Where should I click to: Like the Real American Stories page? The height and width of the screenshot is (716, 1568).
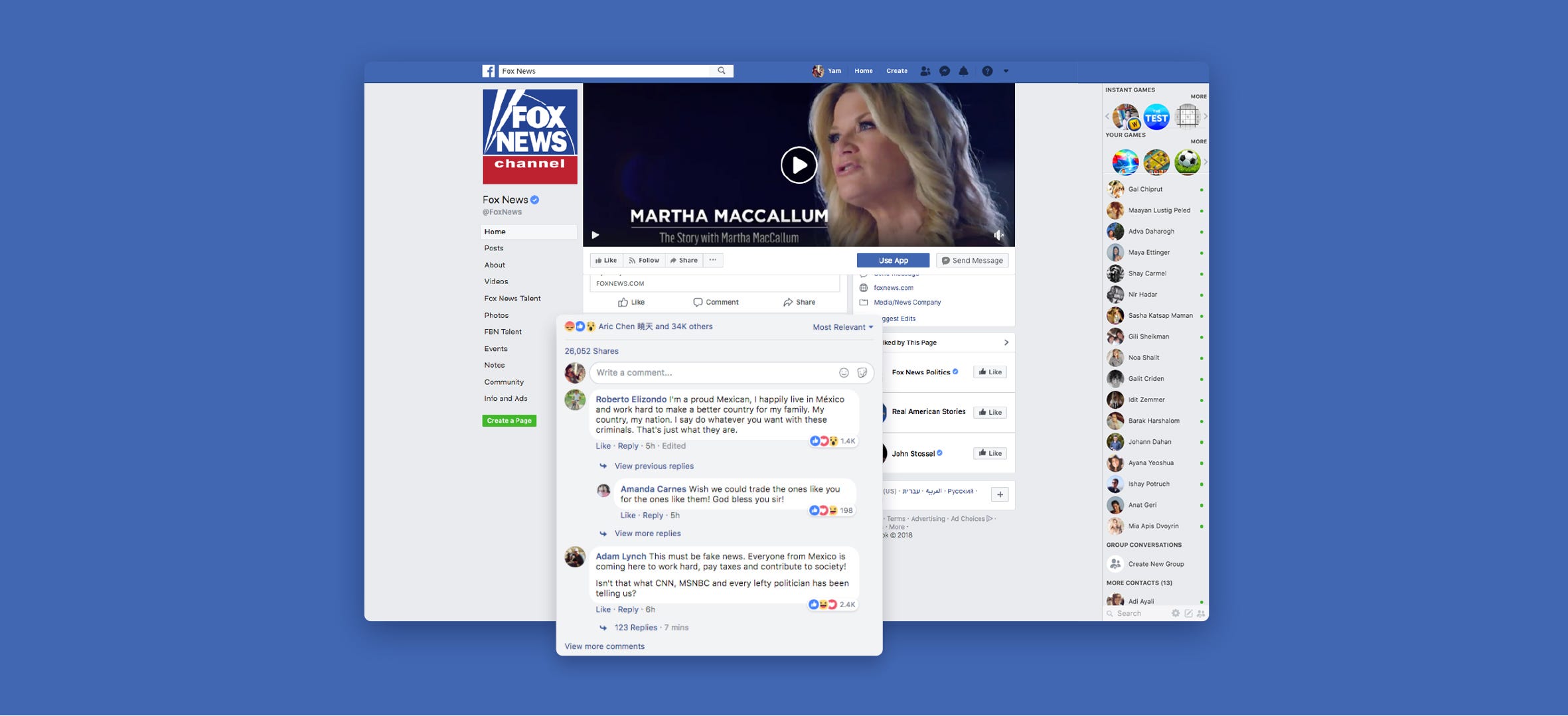click(x=990, y=413)
